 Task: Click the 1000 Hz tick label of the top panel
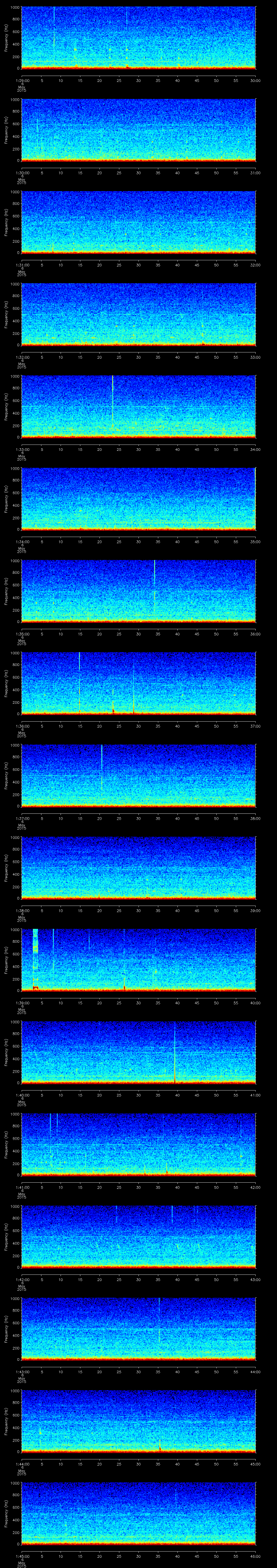[x=15, y=7]
